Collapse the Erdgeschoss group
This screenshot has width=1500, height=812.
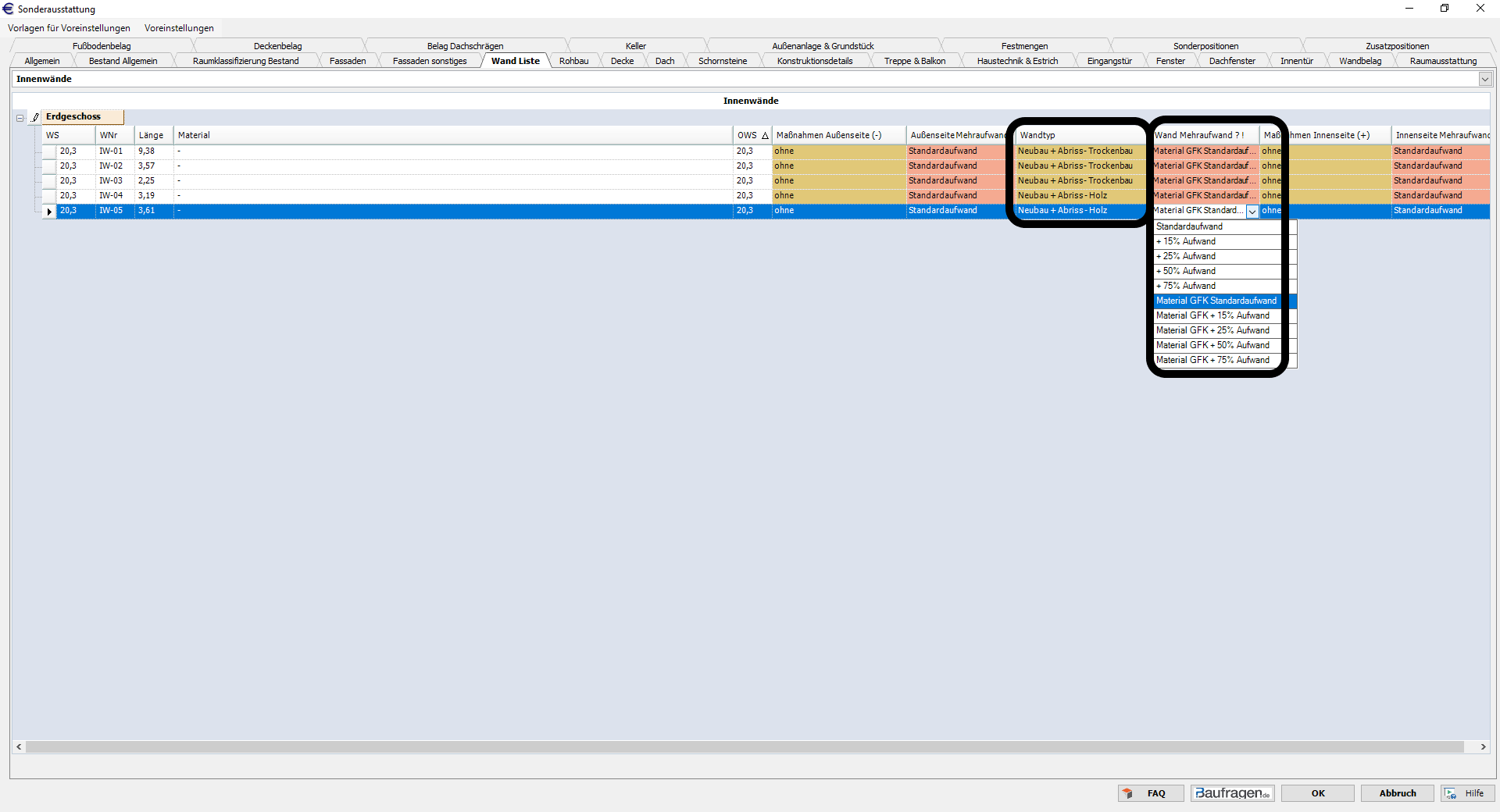(x=20, y=118)
